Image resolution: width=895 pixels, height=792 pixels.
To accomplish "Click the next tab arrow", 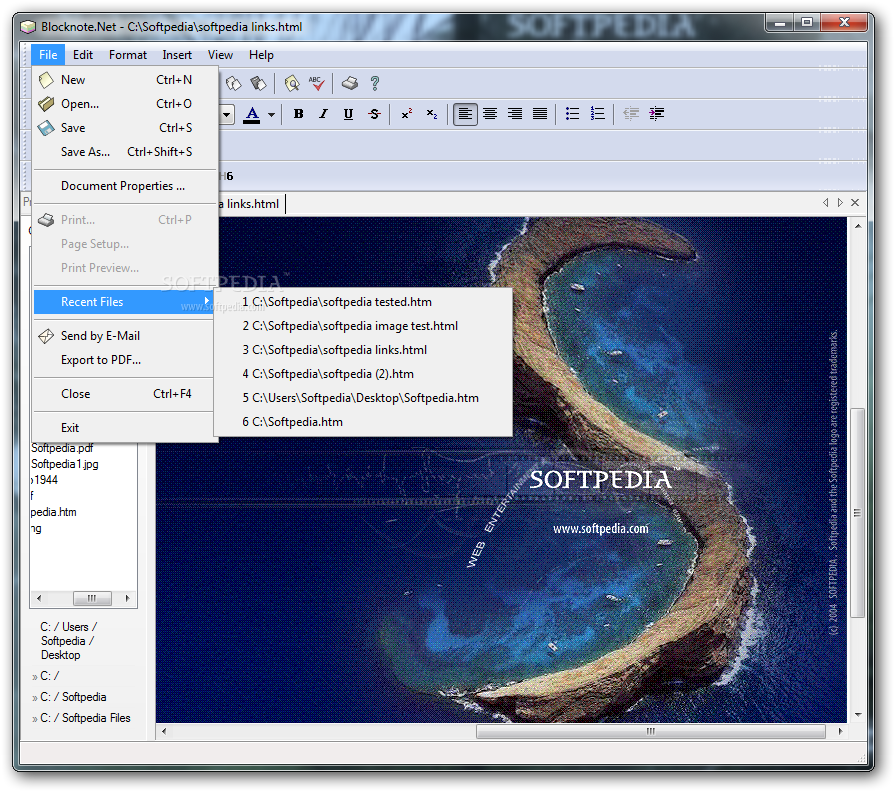I will point(840,203).
